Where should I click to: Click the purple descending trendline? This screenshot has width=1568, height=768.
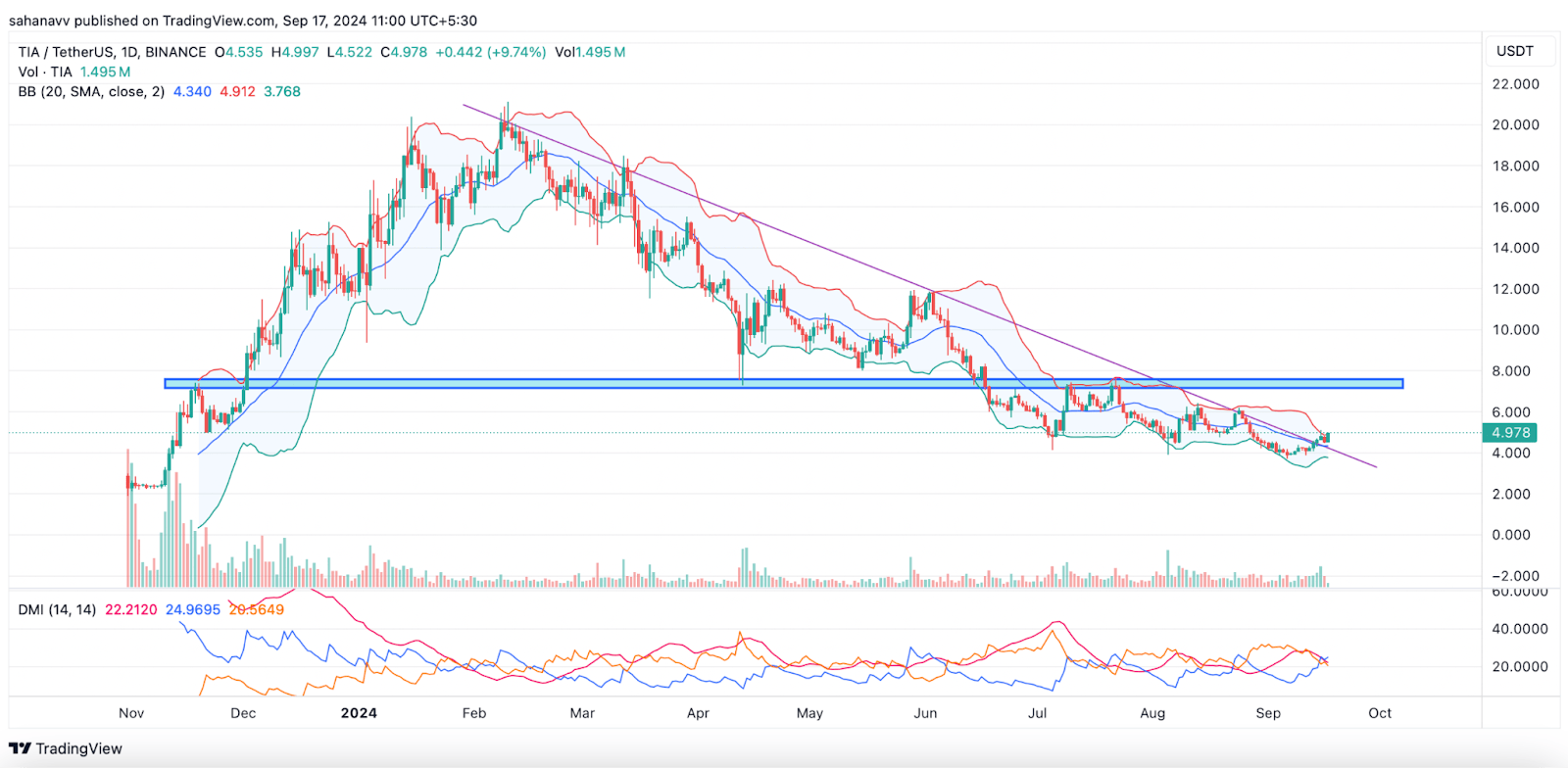tap(919, 285)
